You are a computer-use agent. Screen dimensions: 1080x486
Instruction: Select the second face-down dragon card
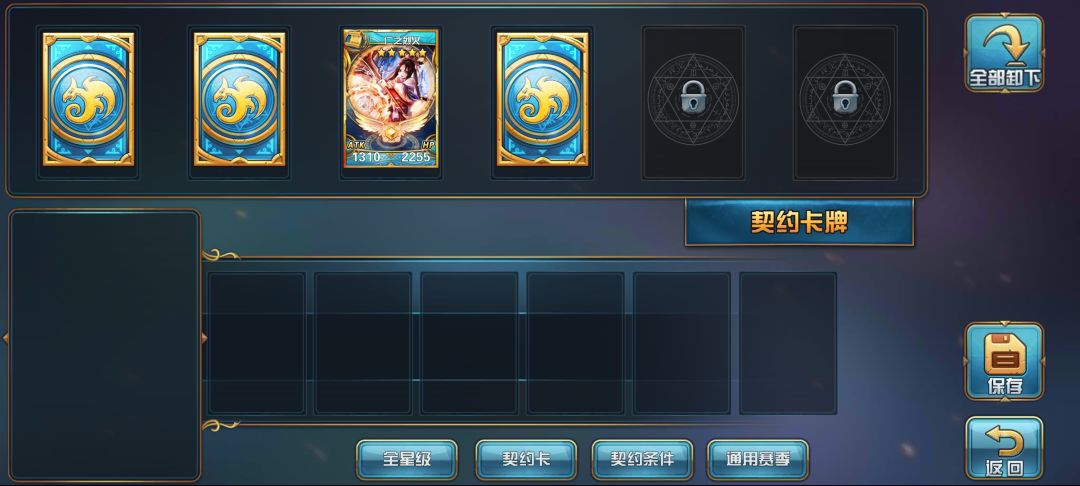[240, 99]
